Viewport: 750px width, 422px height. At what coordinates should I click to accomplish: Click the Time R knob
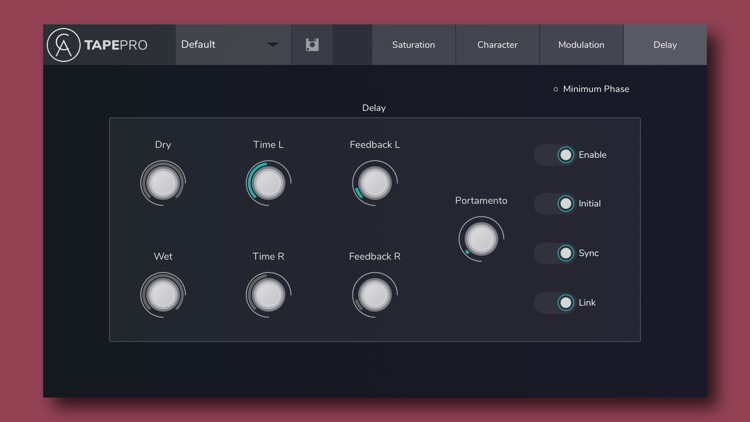click(268, 295)
